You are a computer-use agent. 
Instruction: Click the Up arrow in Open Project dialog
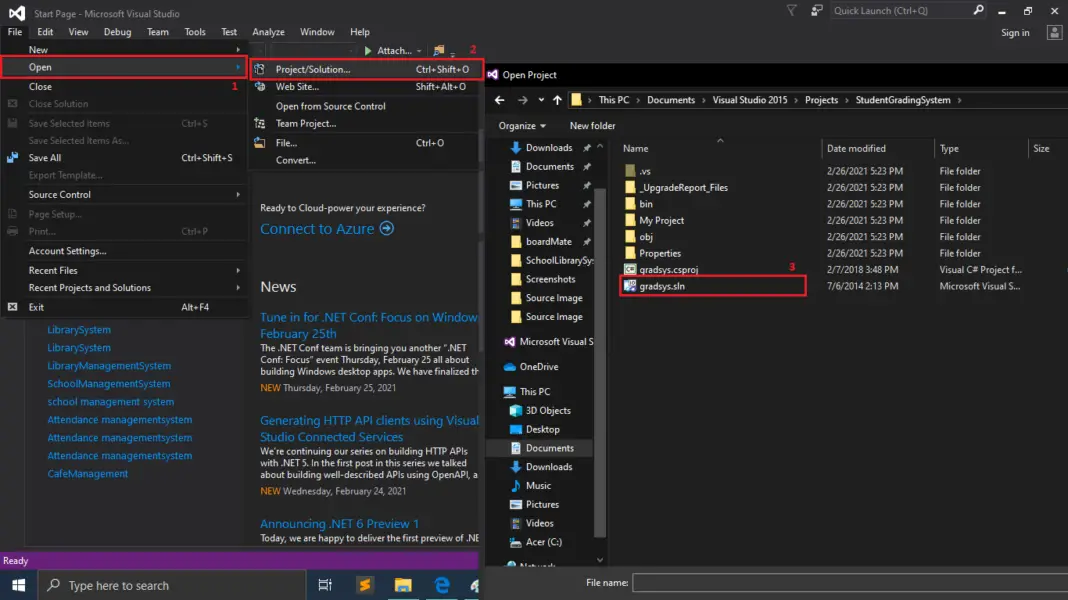coord(557,100)
